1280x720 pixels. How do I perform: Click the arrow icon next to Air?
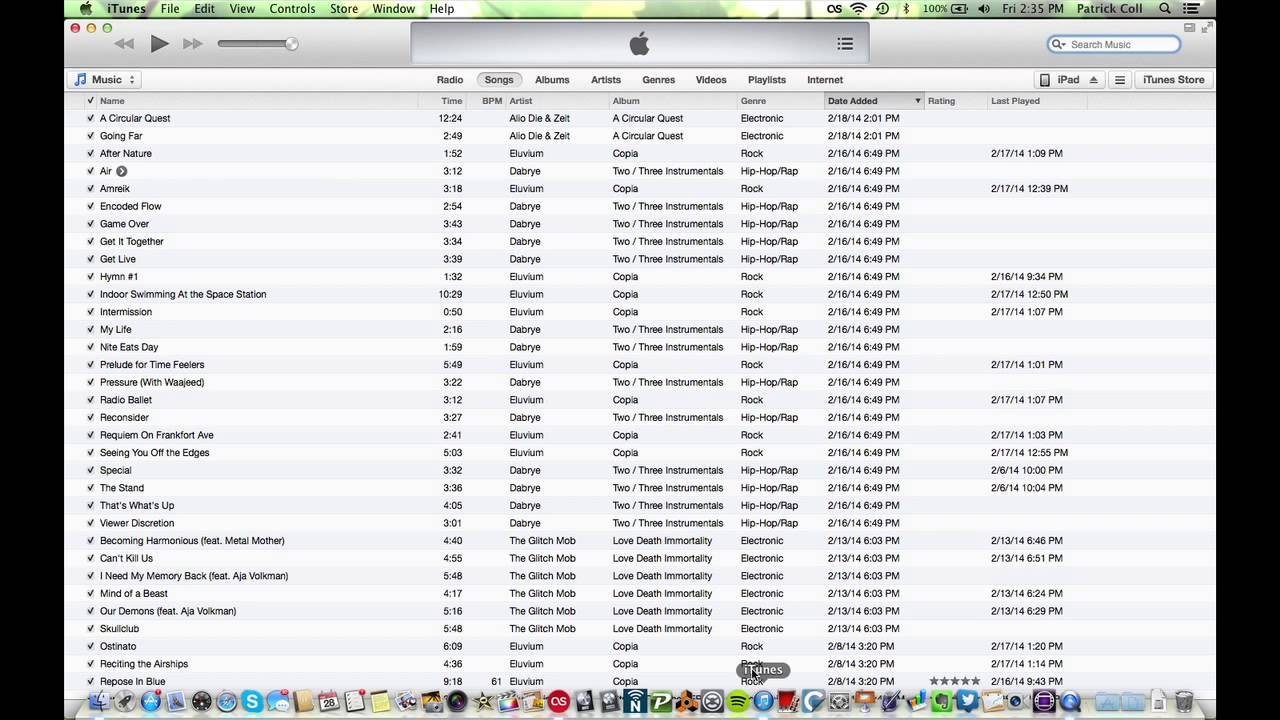tap(121, 171)
